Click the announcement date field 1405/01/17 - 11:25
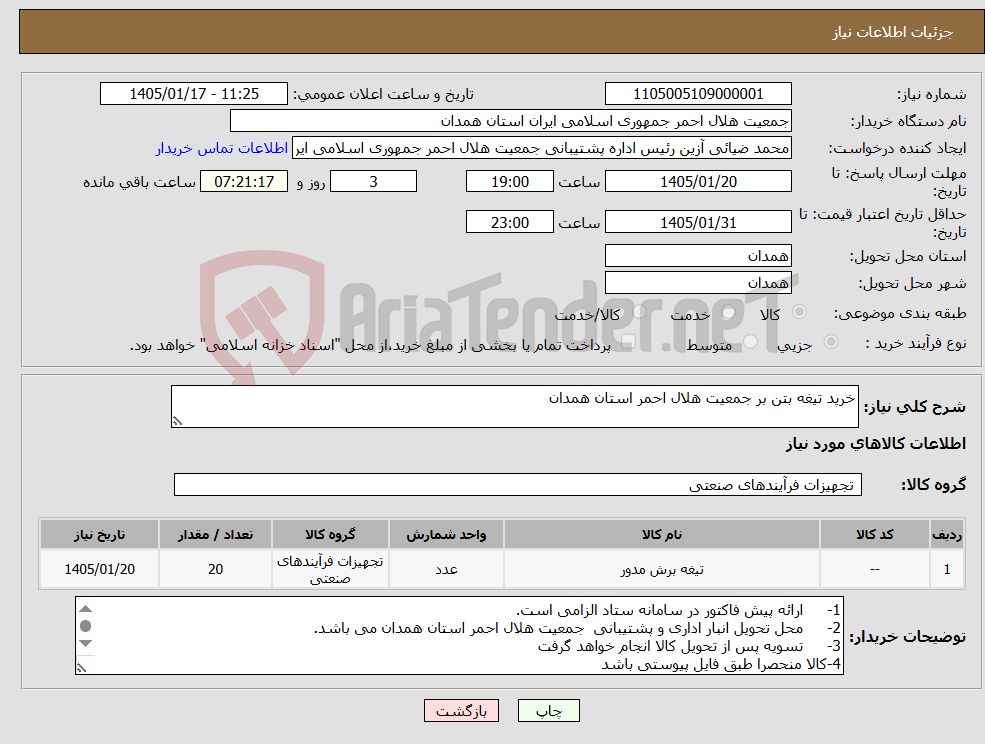985x744 pixels. (193, 94)
